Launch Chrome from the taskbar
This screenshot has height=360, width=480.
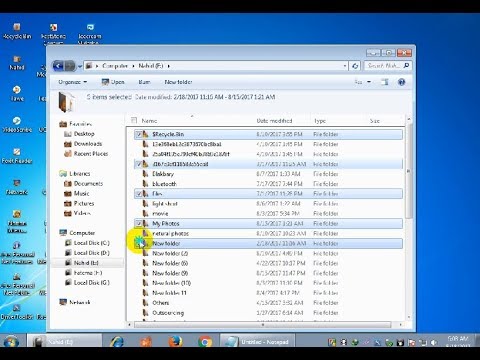pos(205,342)
